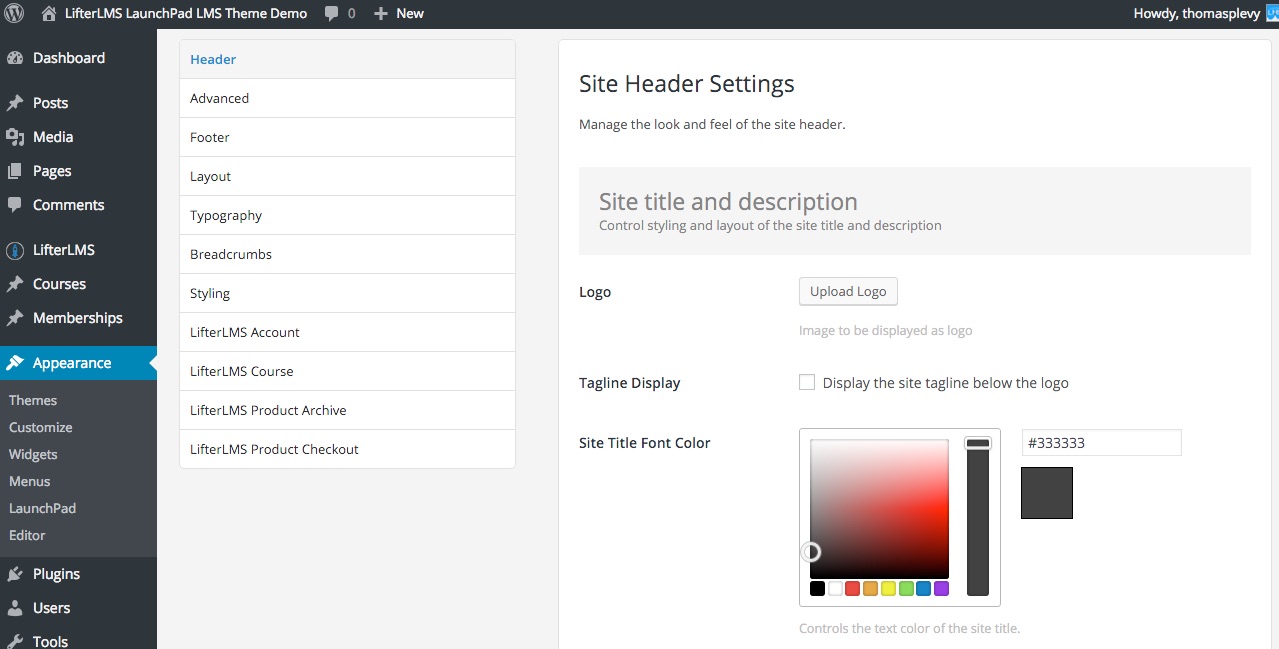
Task: Select the Media library icon
Action: tap(22, 137)
